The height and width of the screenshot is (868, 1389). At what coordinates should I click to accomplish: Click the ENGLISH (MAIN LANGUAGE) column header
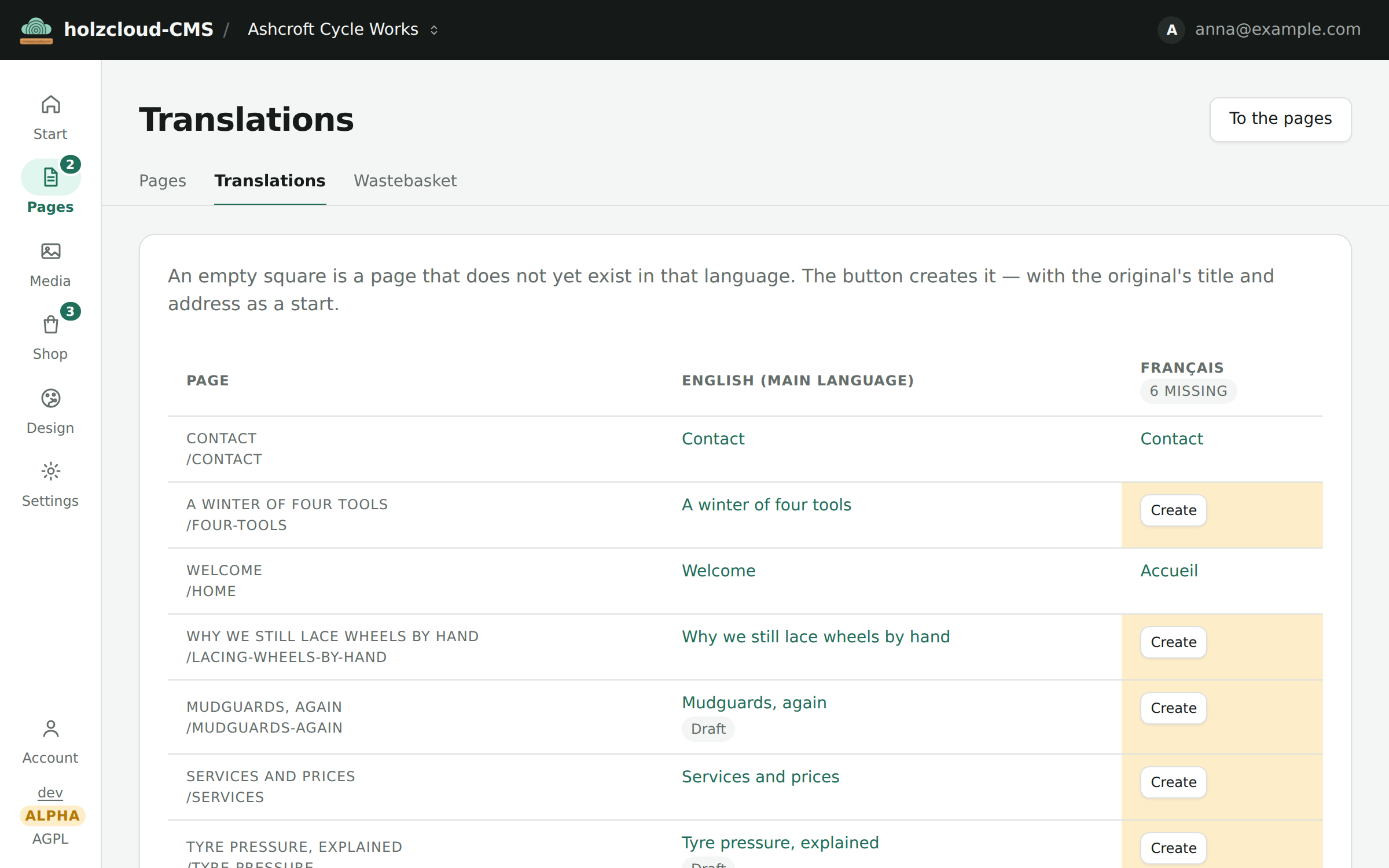798,380
